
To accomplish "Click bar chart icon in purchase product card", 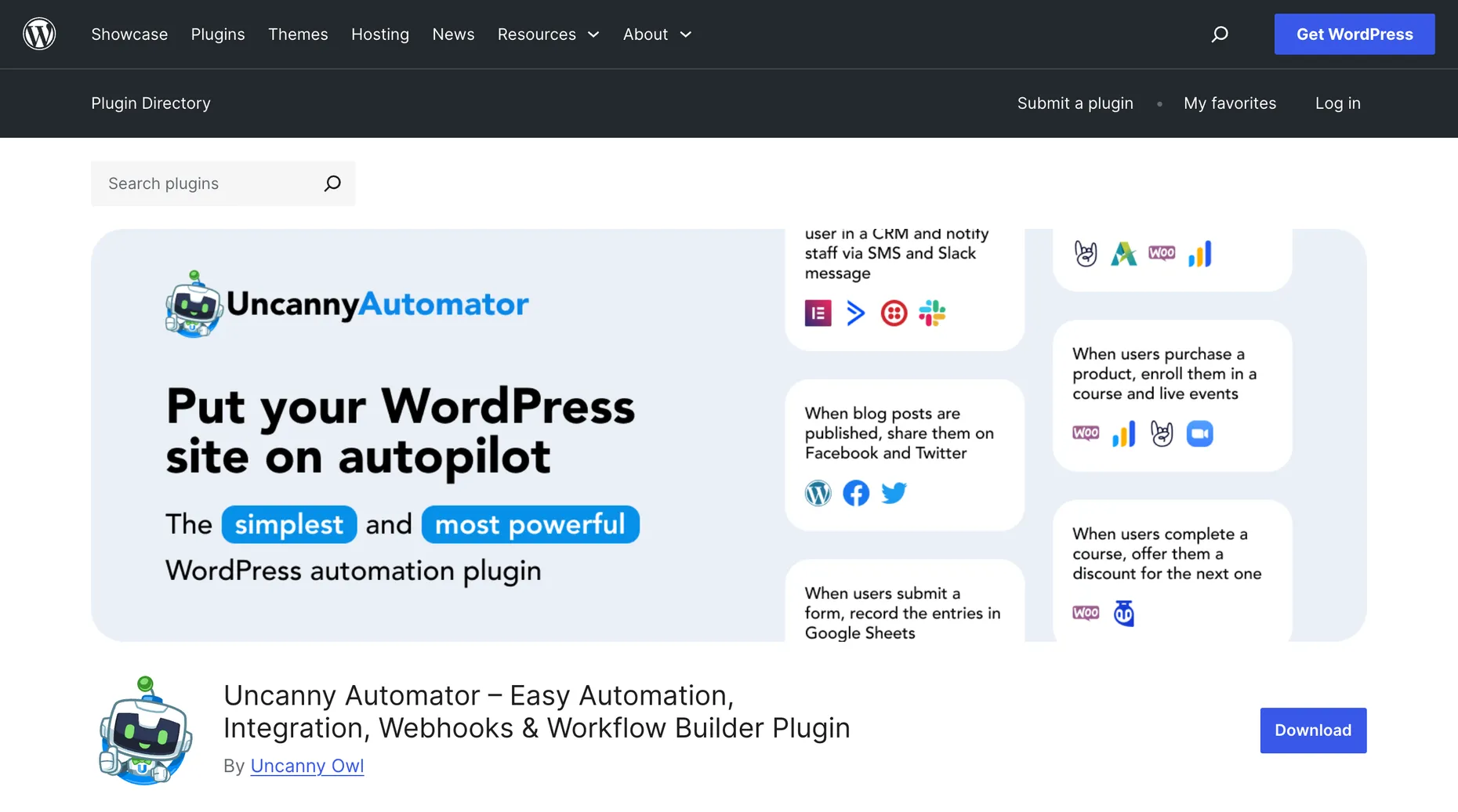I will (1123, 433).
